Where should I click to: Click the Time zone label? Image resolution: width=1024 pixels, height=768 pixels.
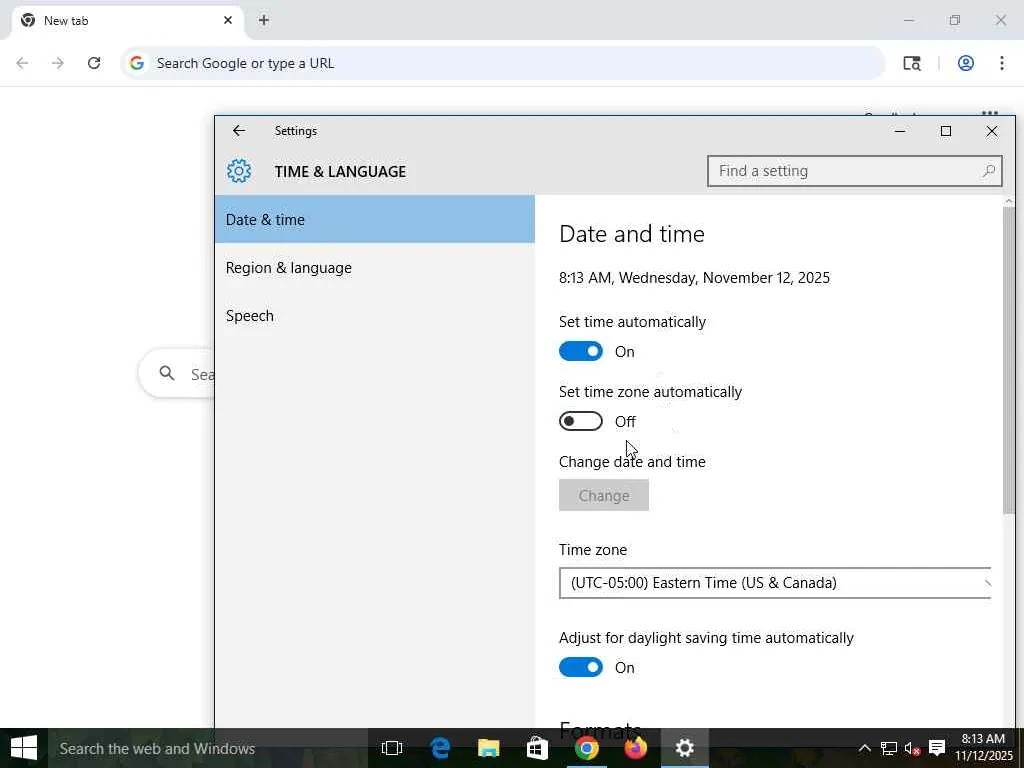point(593,550)
